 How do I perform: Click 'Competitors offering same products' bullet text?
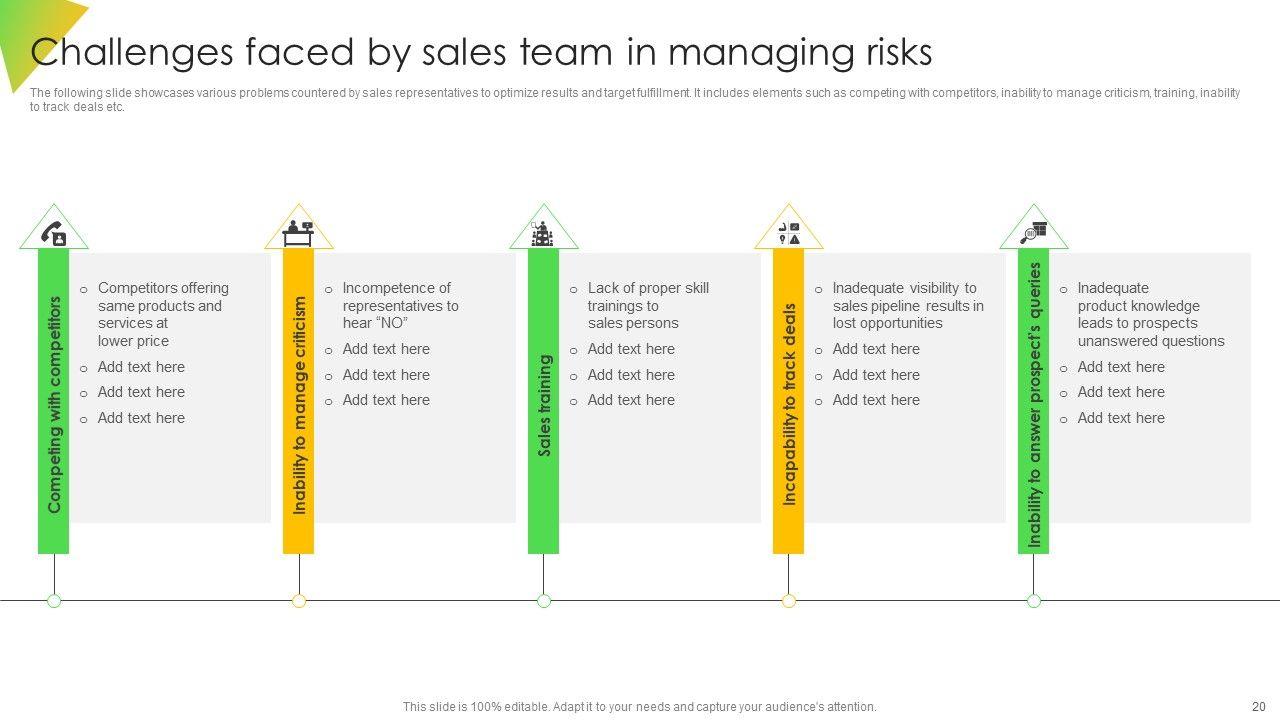[x=162, y=314]
